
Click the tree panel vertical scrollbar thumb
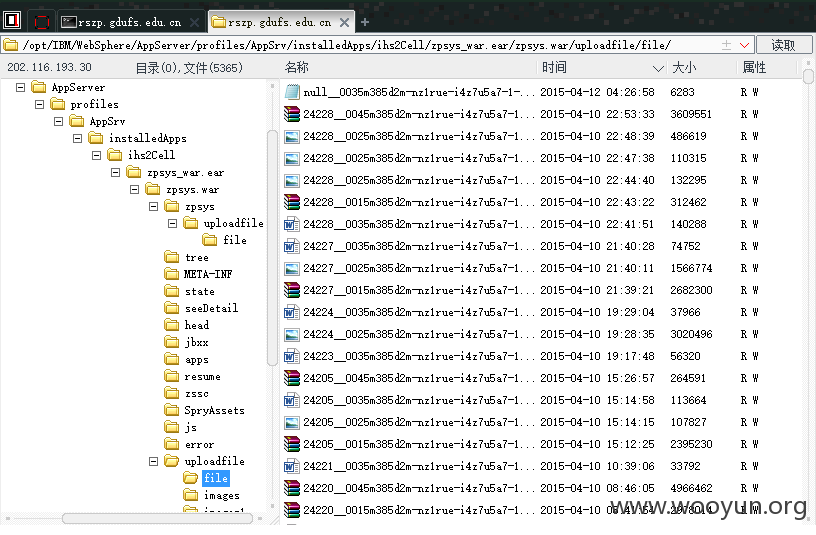tap(272, 248)
